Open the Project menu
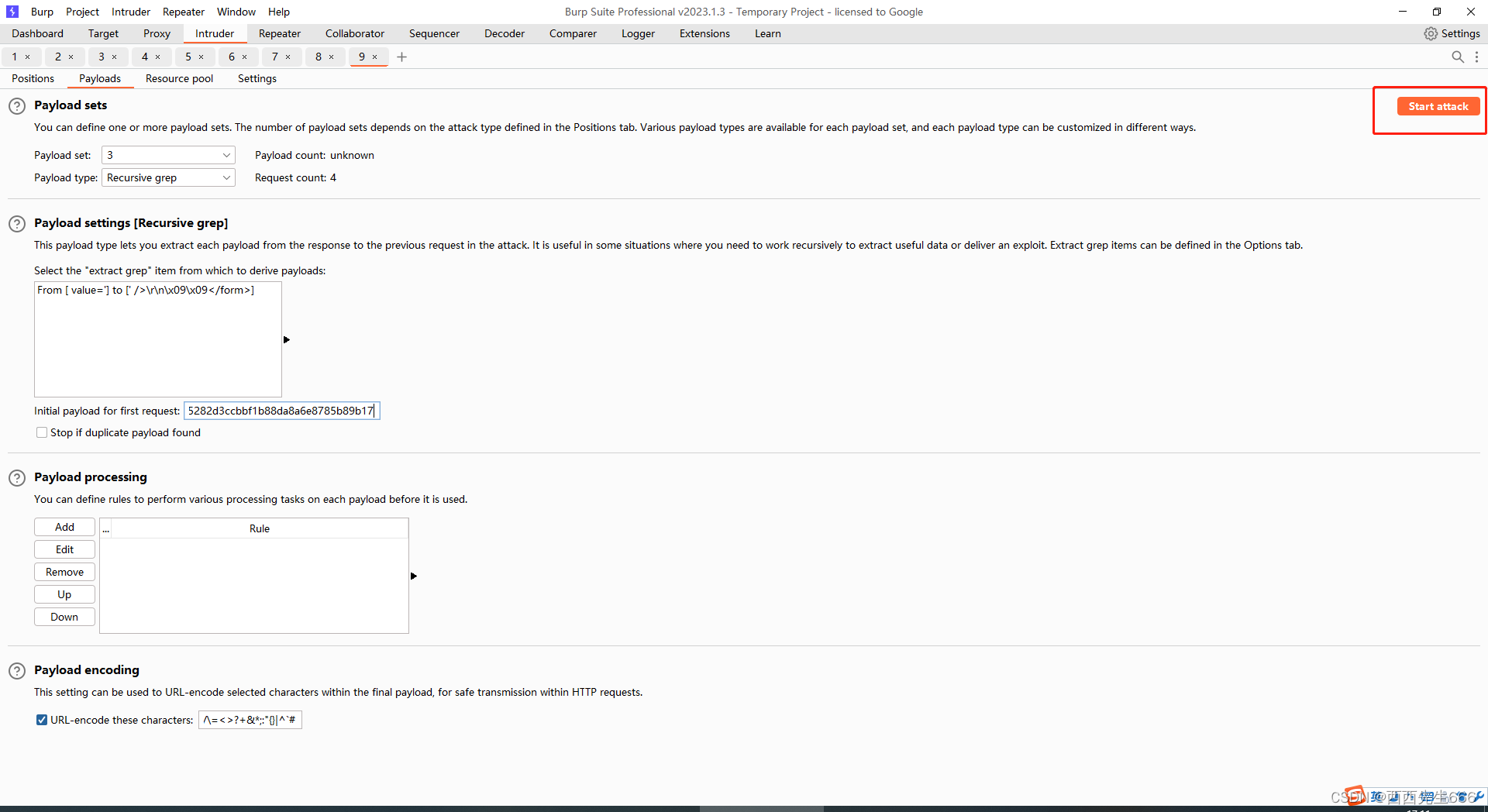1488x812 pixels. point(82,12)
